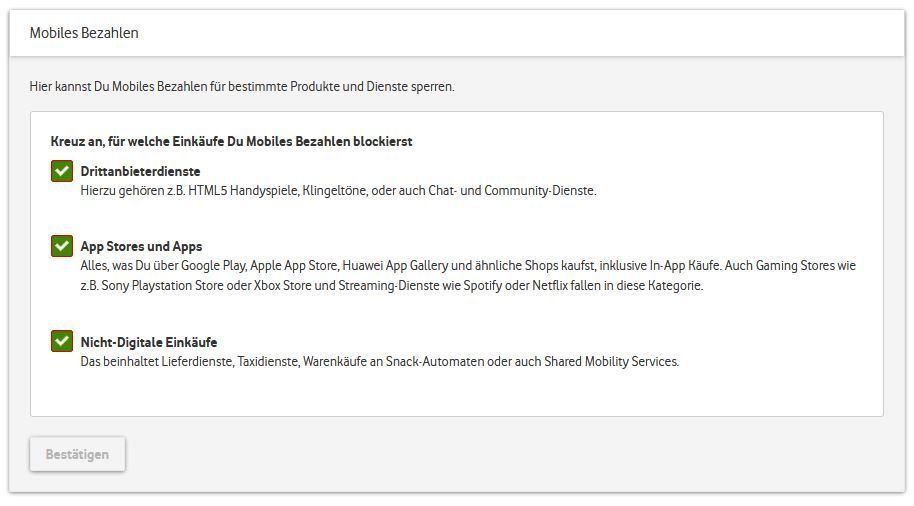
Task: Disable the Nicht-Digitale Einkäufe checkbox
Action: (62, 342)
